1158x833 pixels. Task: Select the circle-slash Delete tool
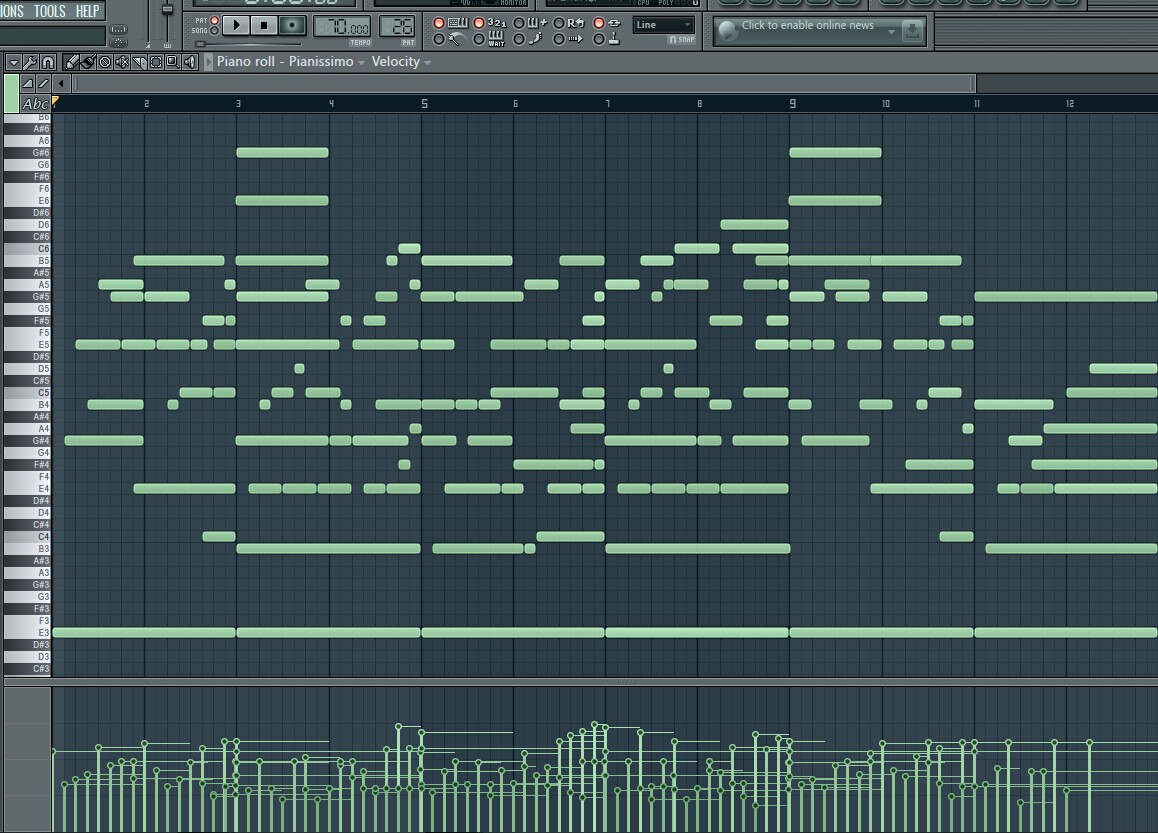(105, 62)
